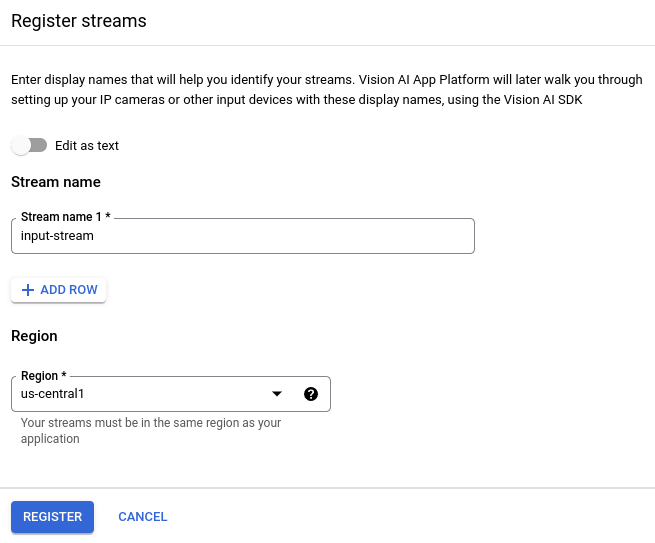Click the 'Region *' floating label
Viewport: 655px width, 543px height.
point(43,376)
